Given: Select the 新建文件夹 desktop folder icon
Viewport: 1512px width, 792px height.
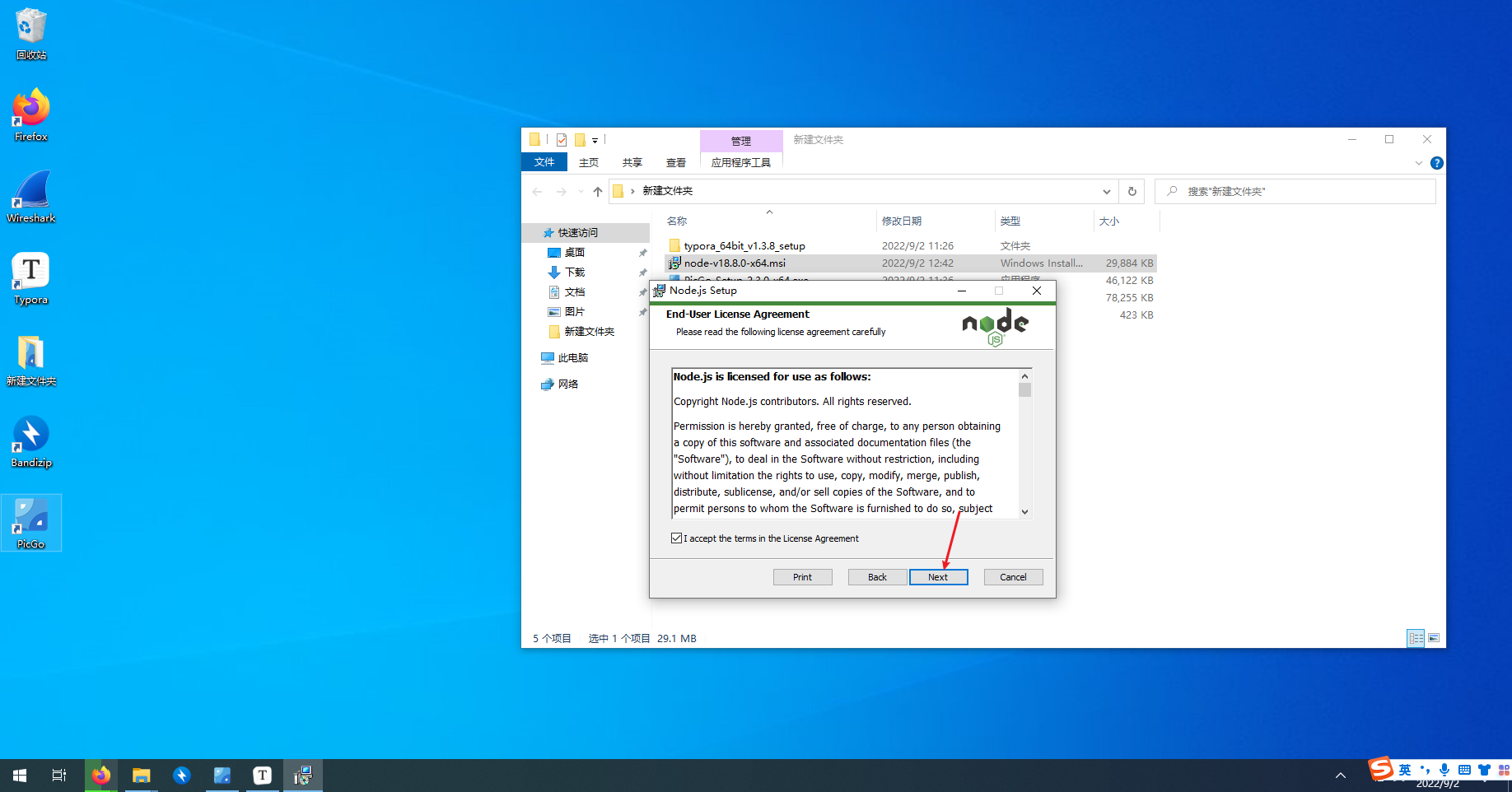Looking at the screenshot, I should coord(31,360).
